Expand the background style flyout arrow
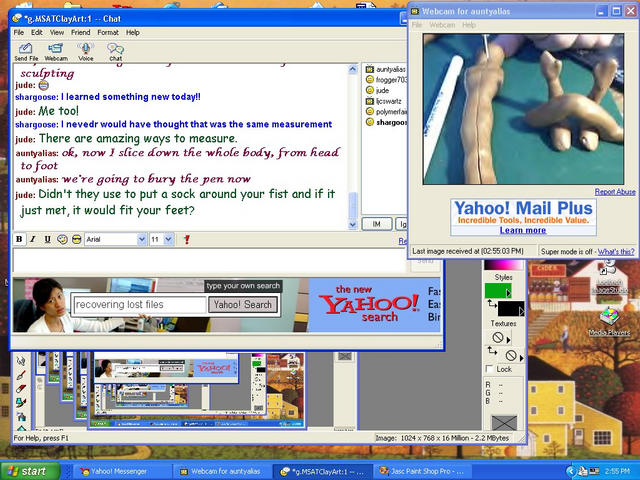Viewport: 640px width, 480px height. [x=522, y=312]
